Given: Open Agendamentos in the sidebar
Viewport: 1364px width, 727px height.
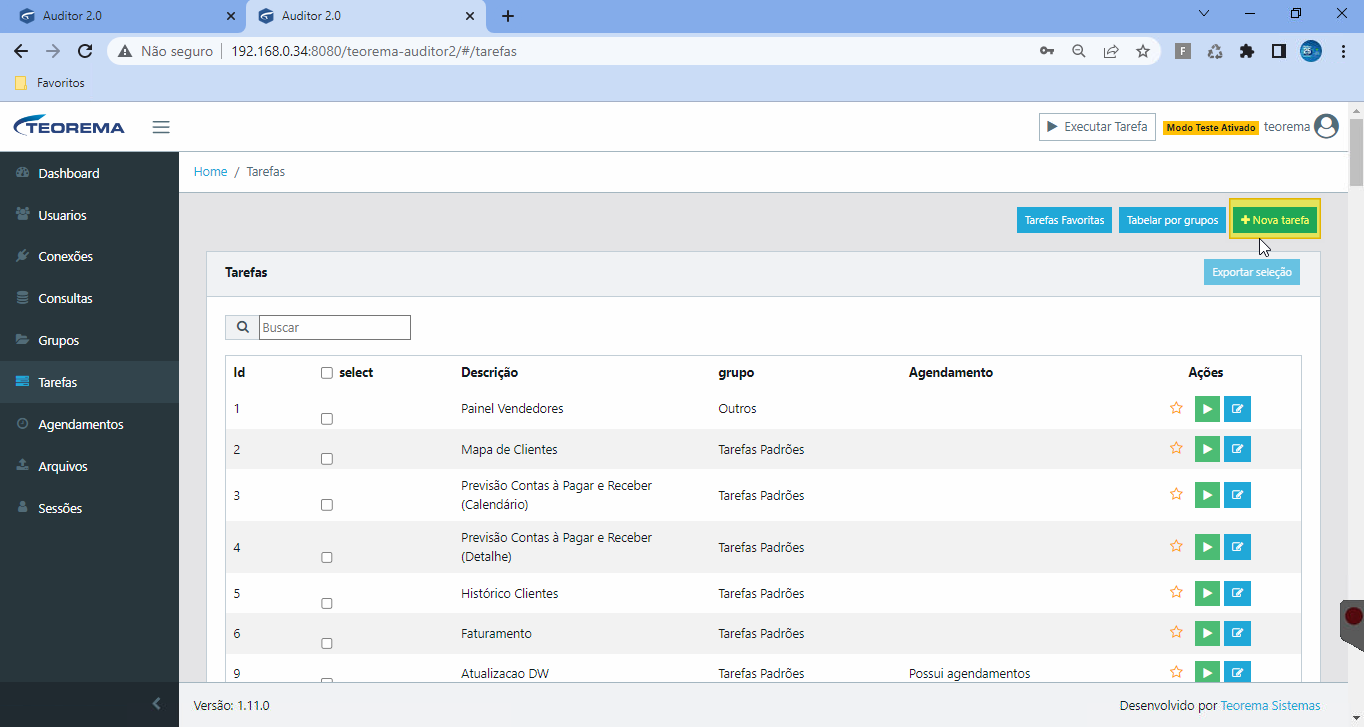Looking at the screenshot, I should (x=89, y=424).
